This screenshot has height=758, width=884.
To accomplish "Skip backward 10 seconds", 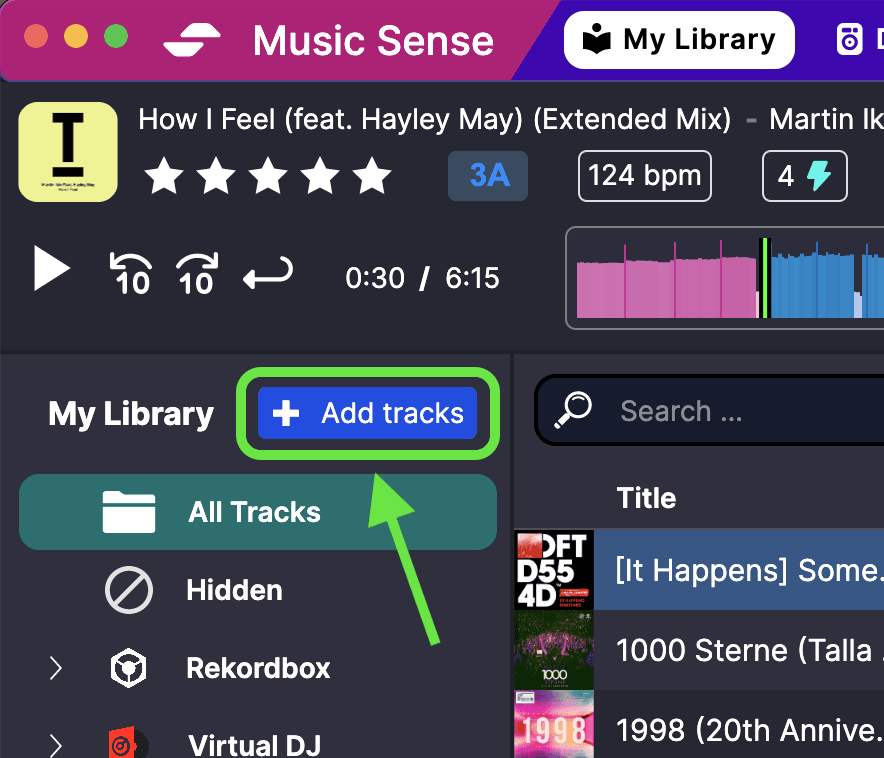I will (x=129, y=270).
